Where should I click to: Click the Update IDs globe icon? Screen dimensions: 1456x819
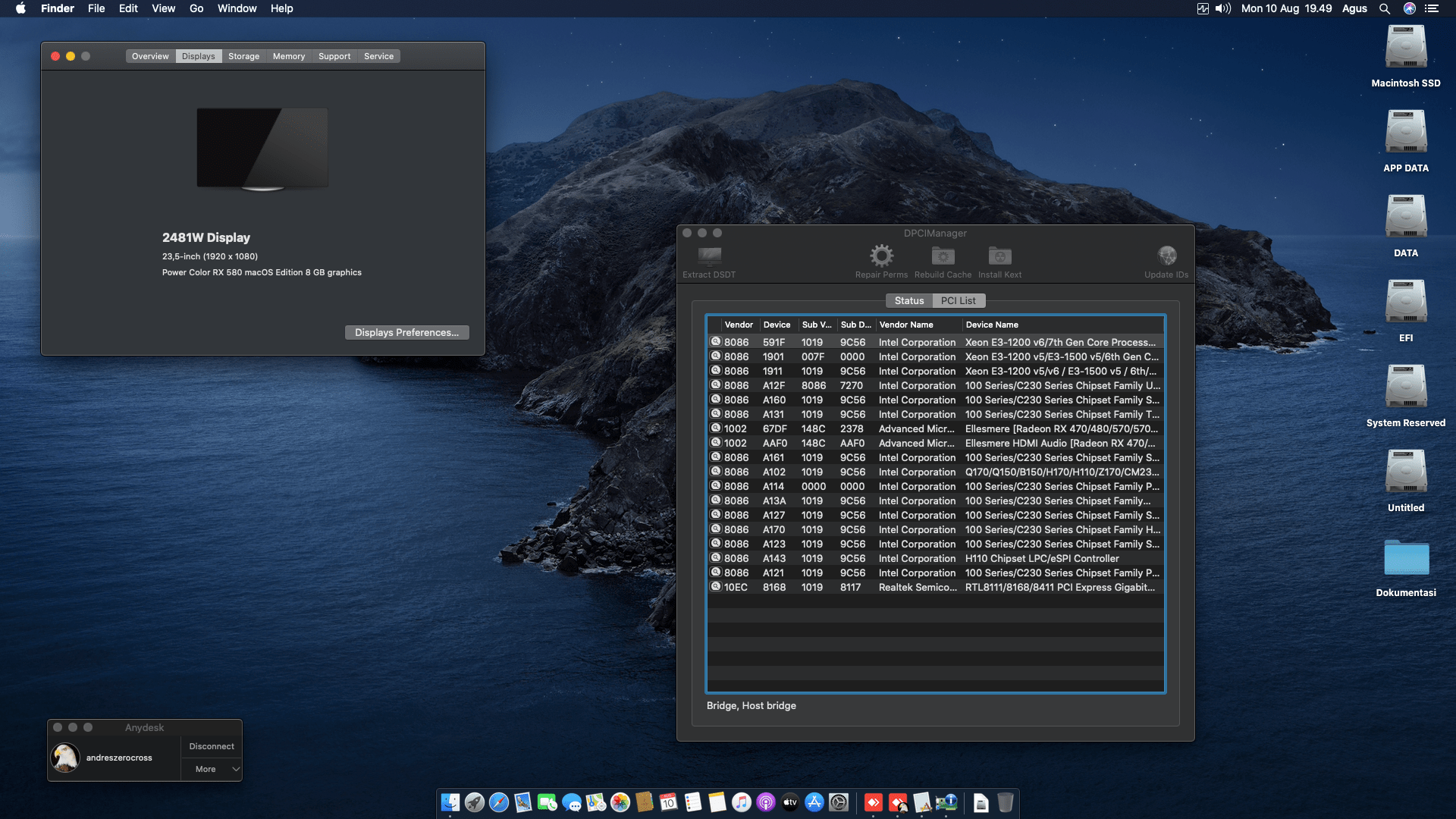1166,256
